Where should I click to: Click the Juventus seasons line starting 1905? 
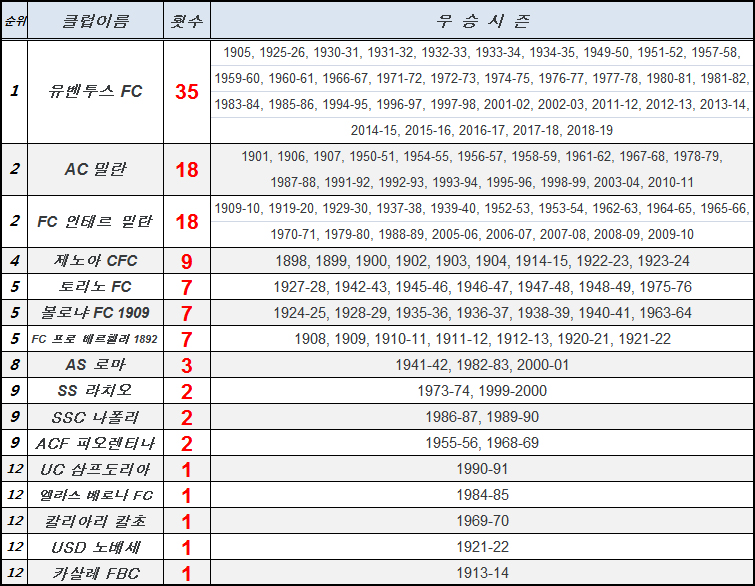point(482,52)
